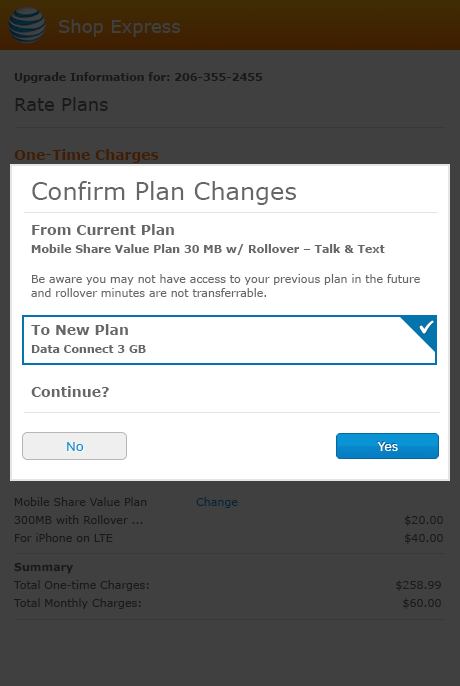This screenshot has width=460, height=686.
Task: Click Total Monthly Charges amount $60.00
Action: (422, 603)
